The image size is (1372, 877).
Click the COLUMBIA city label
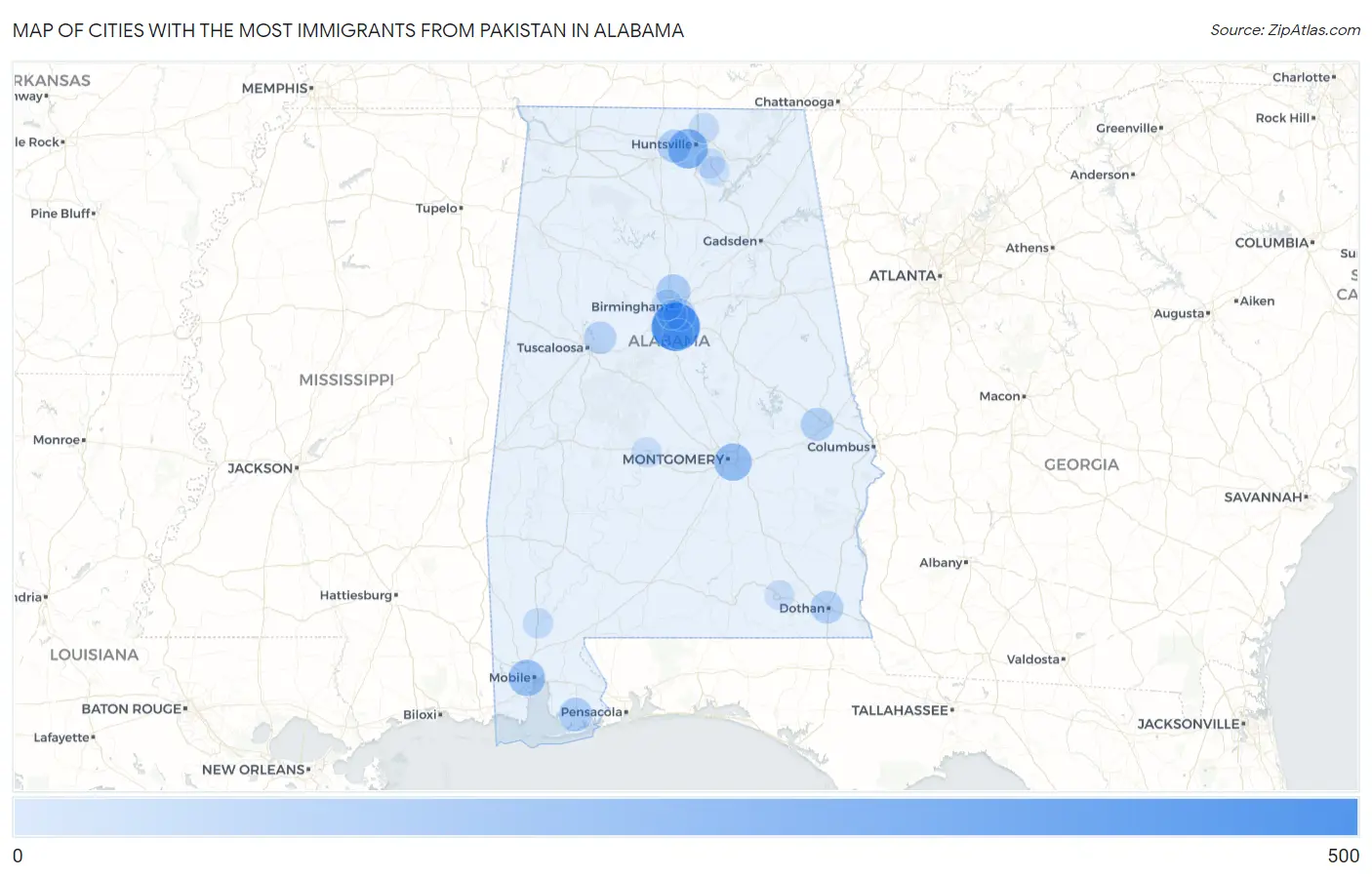[x=1271, y=243]
